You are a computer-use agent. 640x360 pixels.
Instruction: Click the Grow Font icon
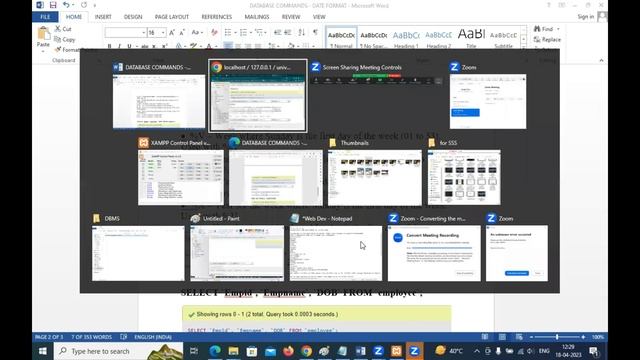pos(172,33)
